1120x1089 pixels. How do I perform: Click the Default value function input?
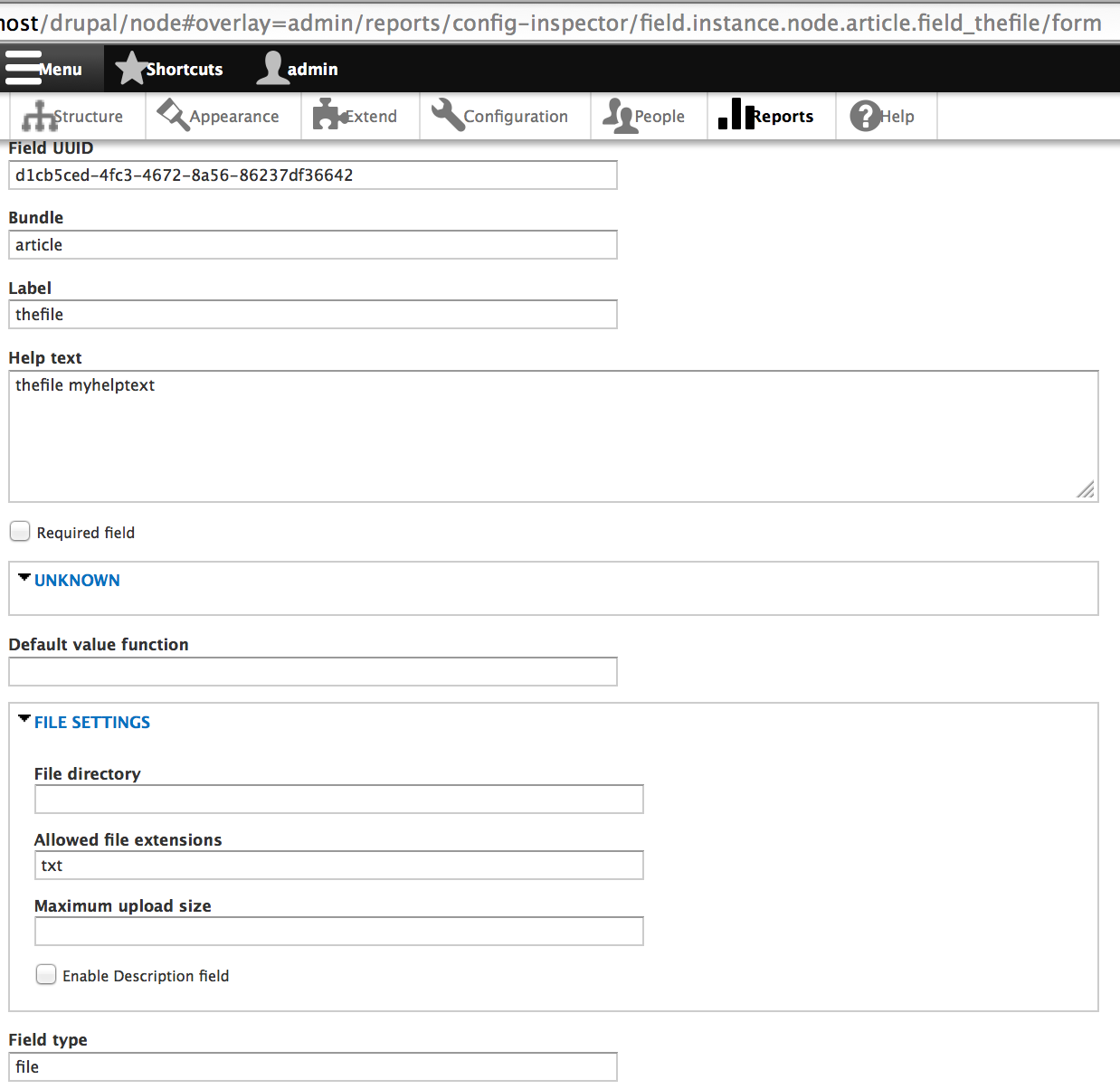(x=313, y=672)
